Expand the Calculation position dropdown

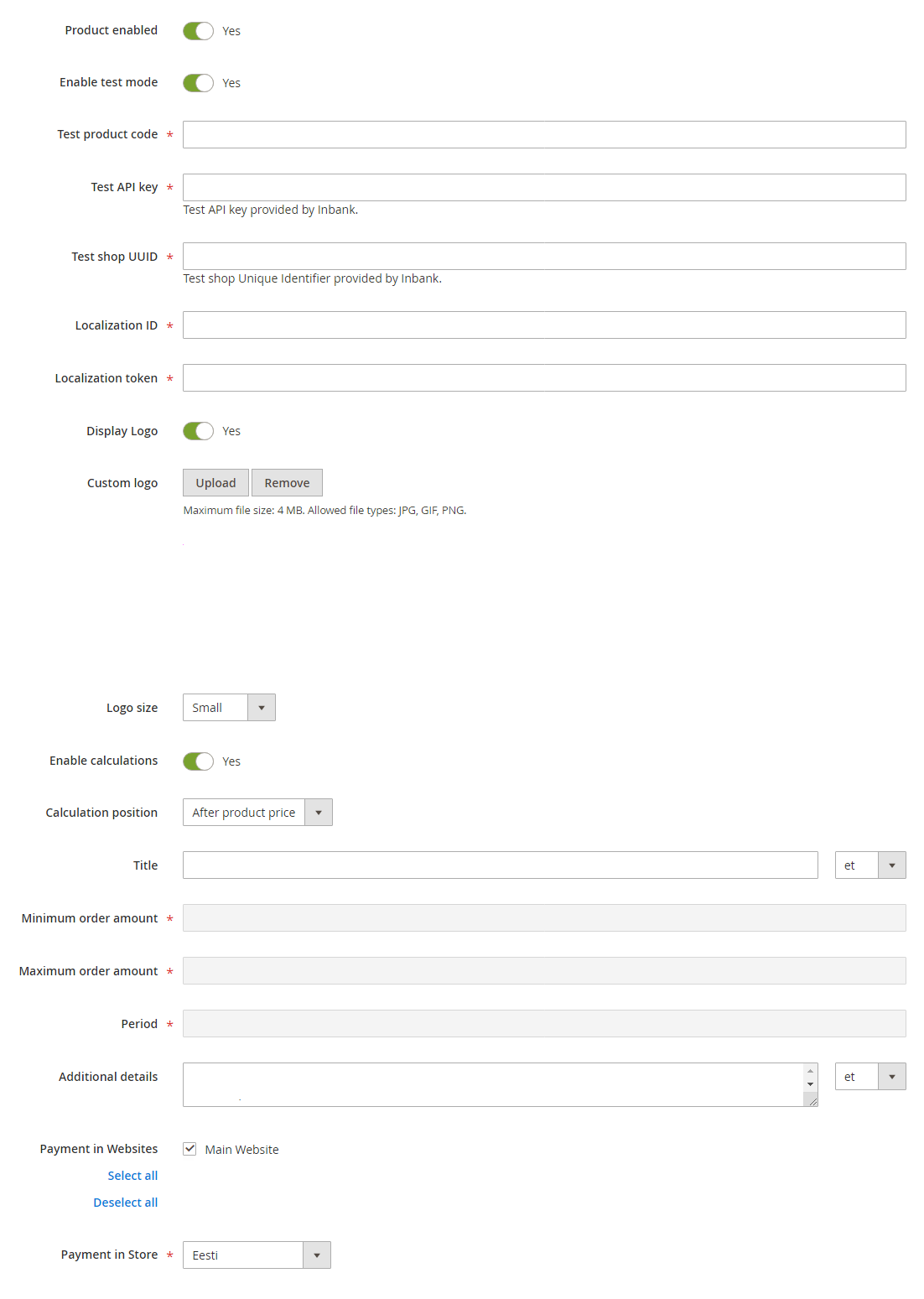(257, 813)
